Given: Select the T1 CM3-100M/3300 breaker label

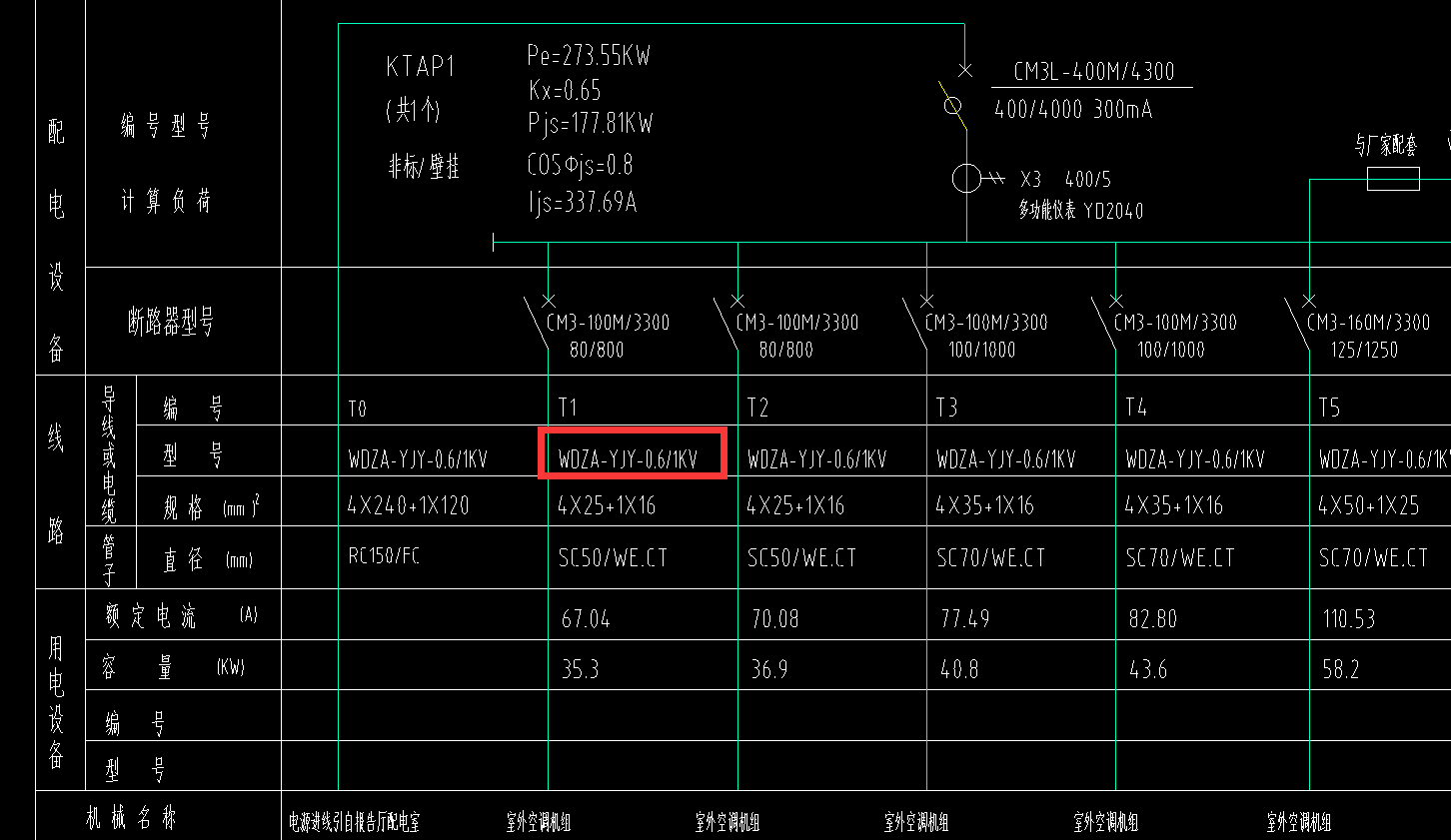Looking at the screenshot, I should click(608, 322).
